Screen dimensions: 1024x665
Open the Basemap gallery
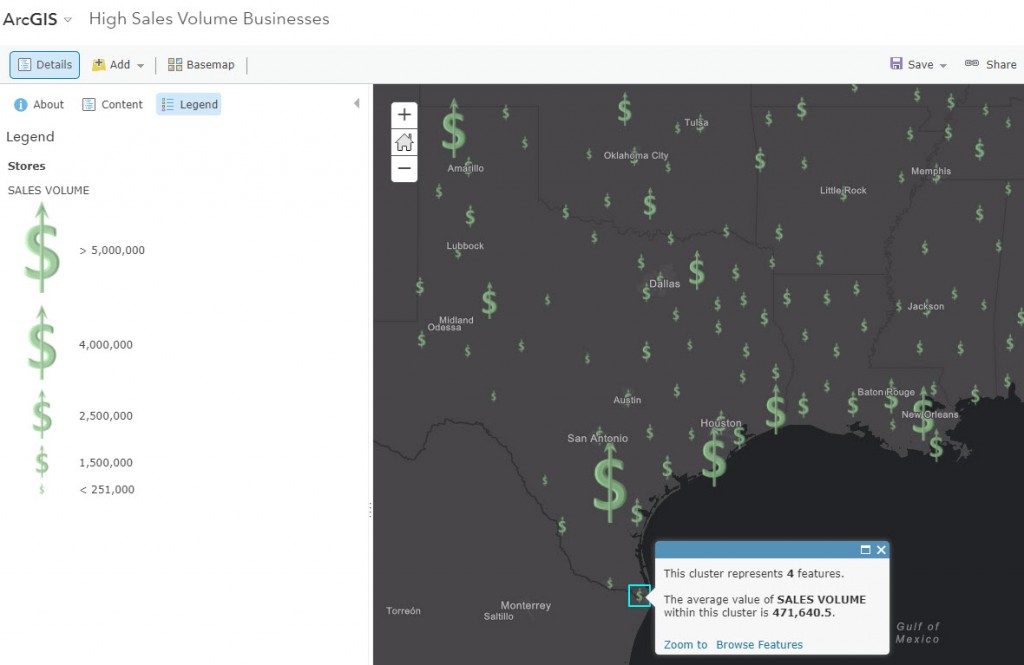(x=202, y=64)
